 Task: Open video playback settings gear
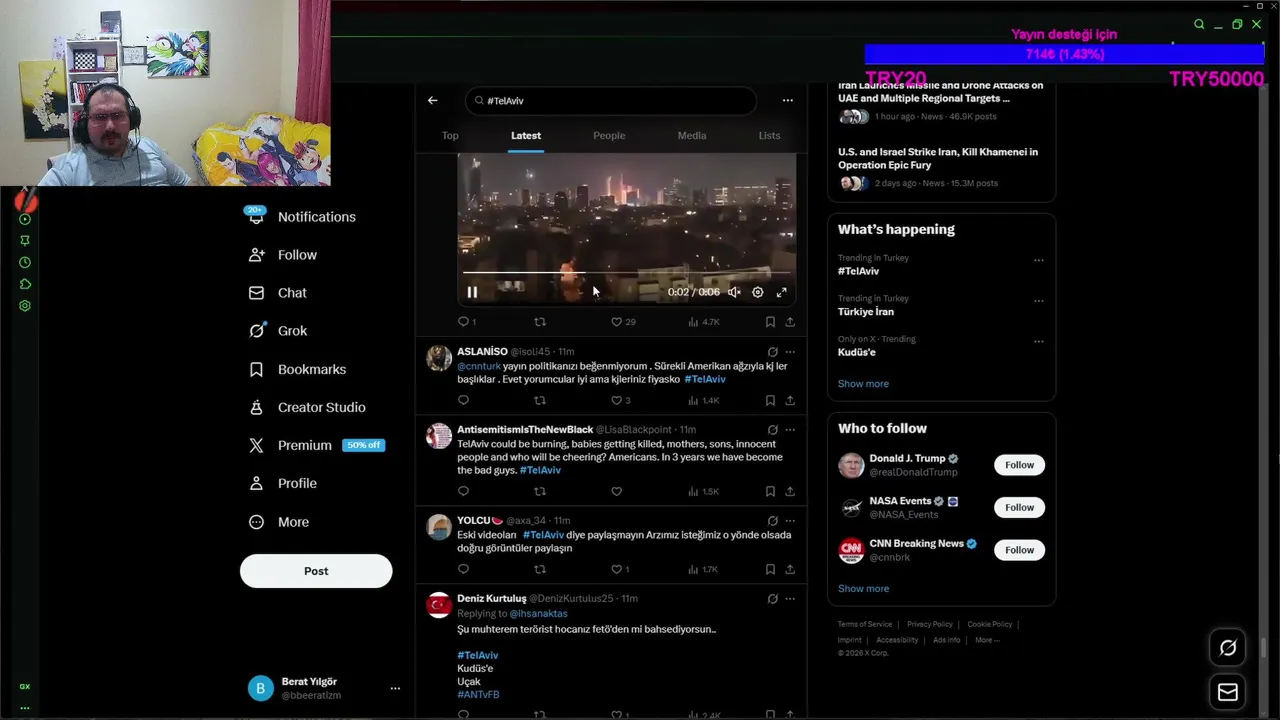758,292
